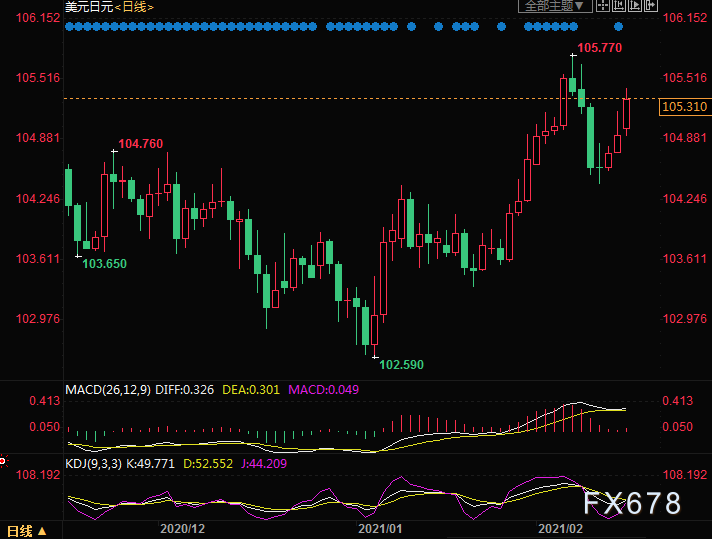Click the 美元日元<日线> chart title
The image size is (712, 539).
pyautogui.click(x=109, y=7)
